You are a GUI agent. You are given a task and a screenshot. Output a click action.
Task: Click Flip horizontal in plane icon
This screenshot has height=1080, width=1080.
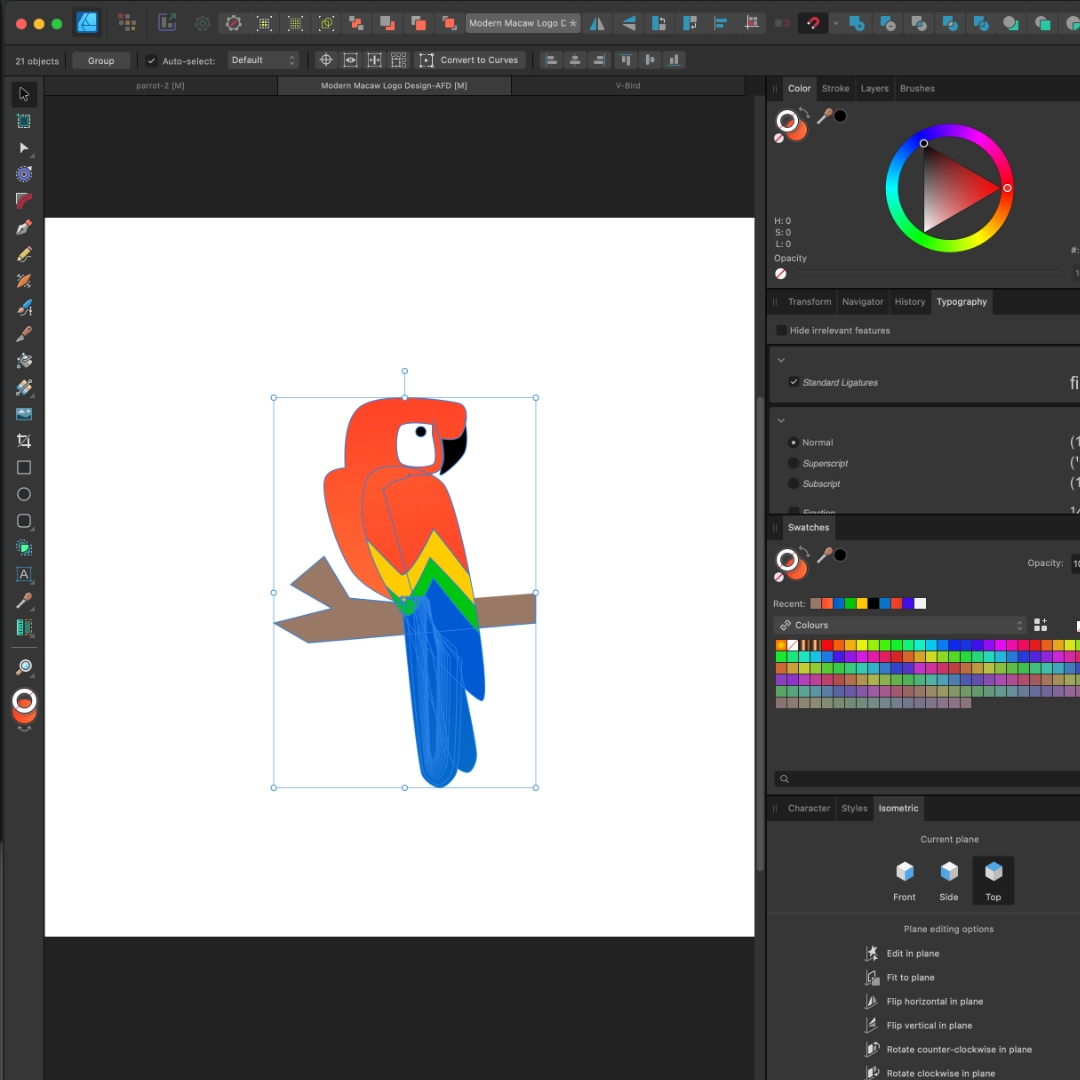(871, 1001)
